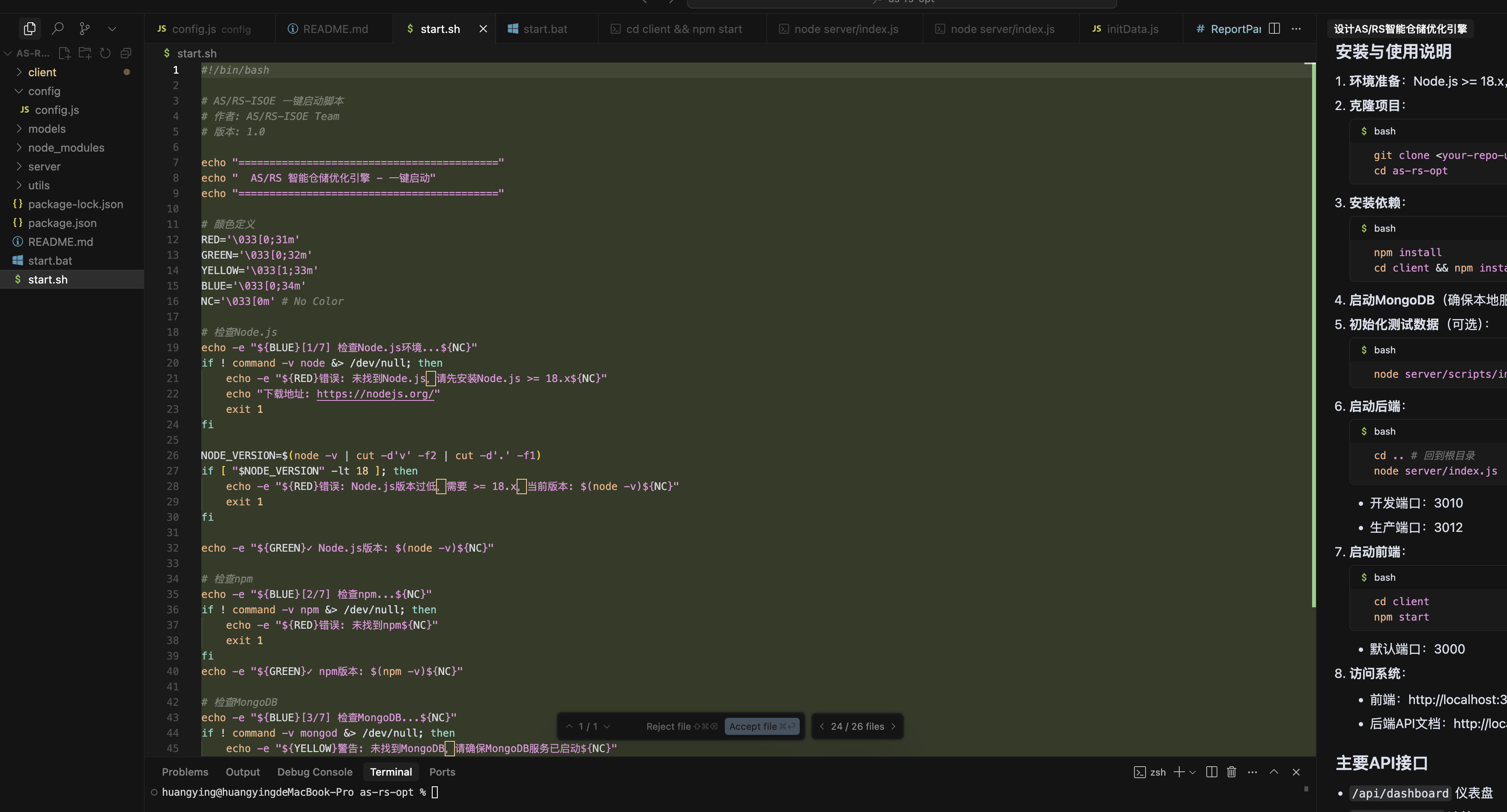Close the bottom panel
Screen dimensions: 1507x812
point(1296,772)
